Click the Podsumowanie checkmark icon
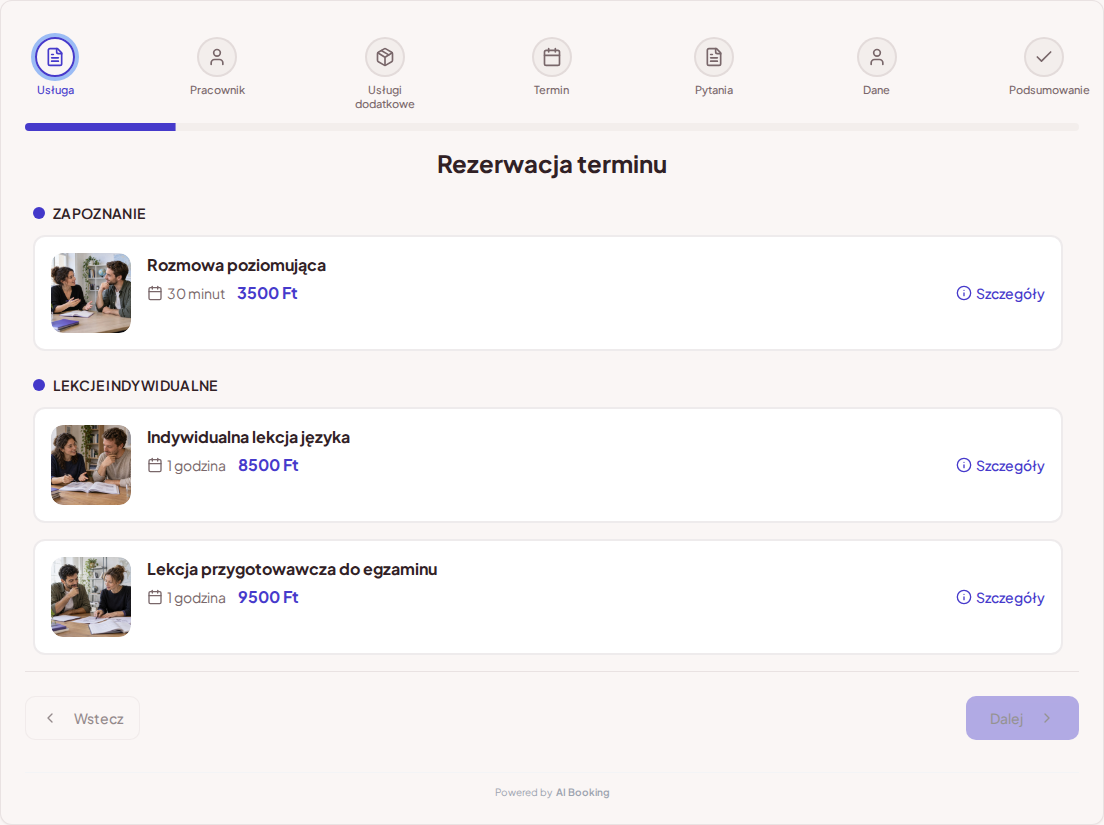Screen dimensions: 1104x825 point(1043,56)
